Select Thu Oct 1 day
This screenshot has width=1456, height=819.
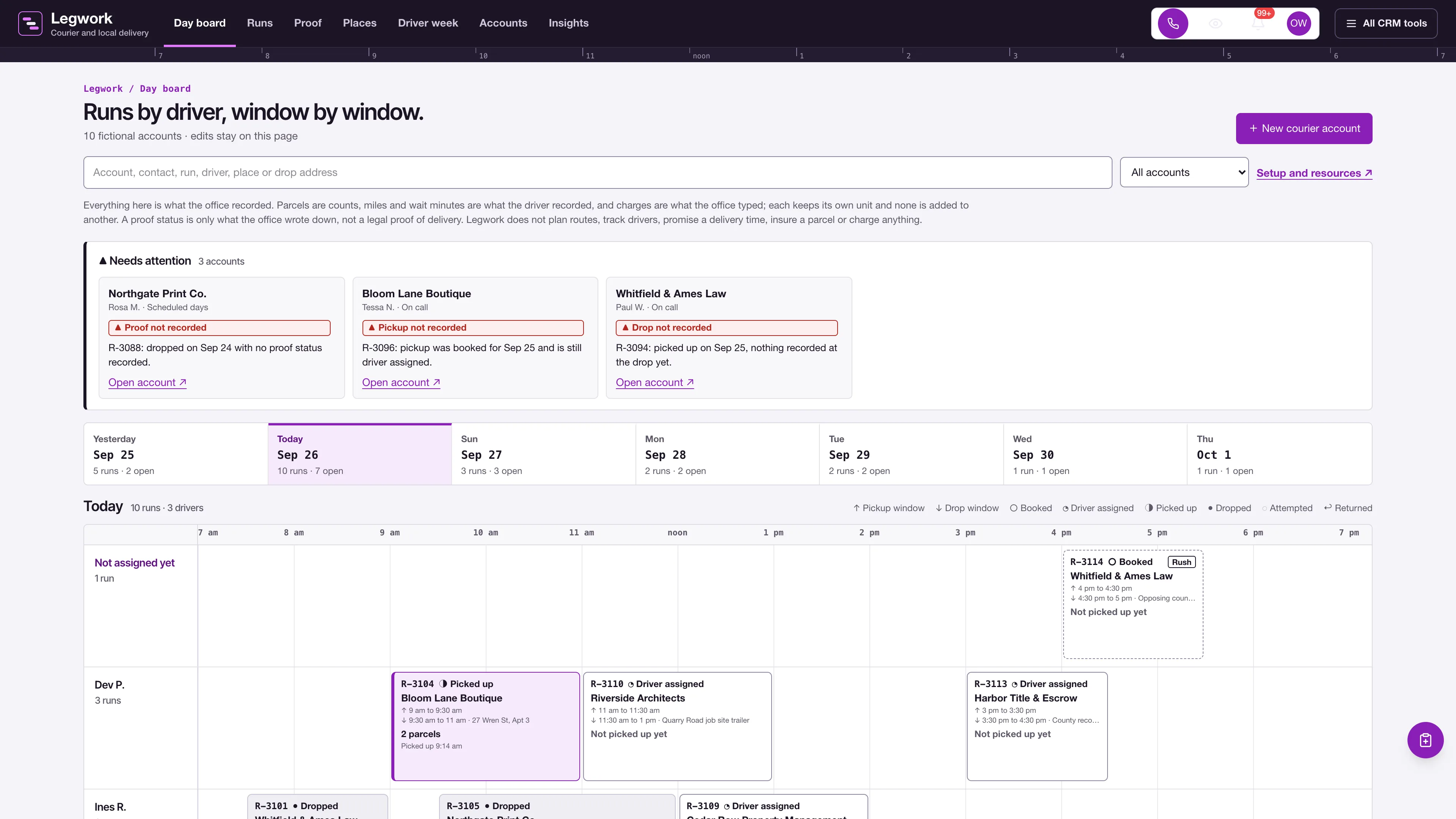pyautogui.click(x=1279, y=454)
